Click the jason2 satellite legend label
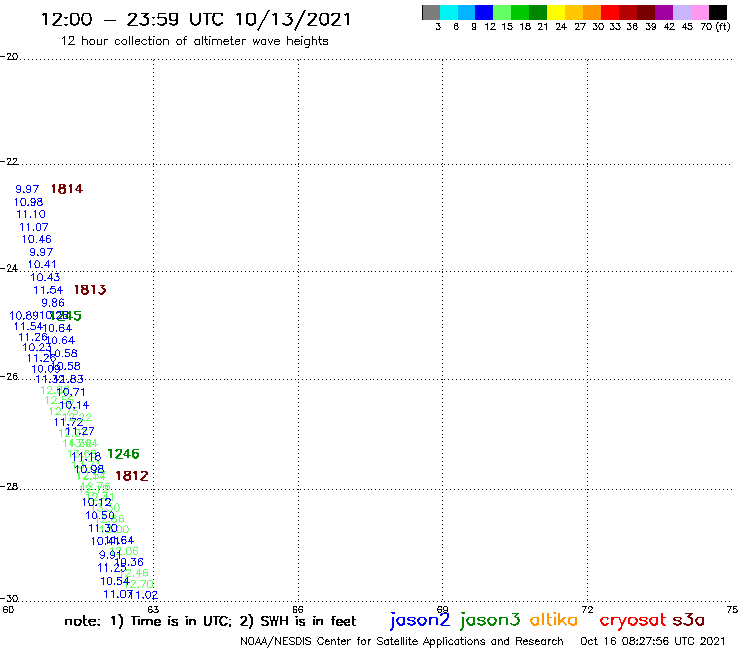Viewport: 740px width, 650px height. pyautogui.click(x=420, y=621)
